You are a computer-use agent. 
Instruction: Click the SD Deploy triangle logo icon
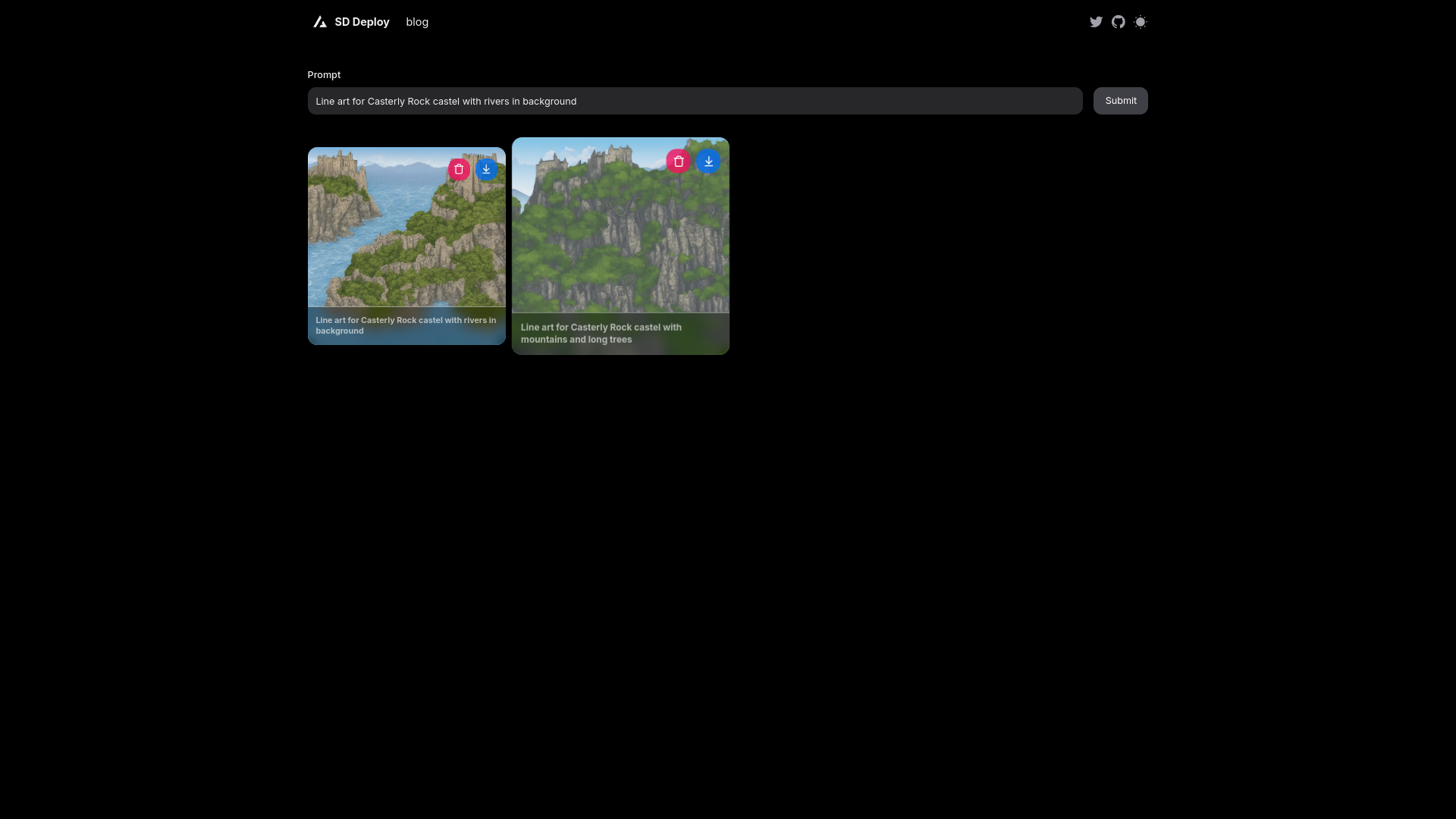(320, 22)
